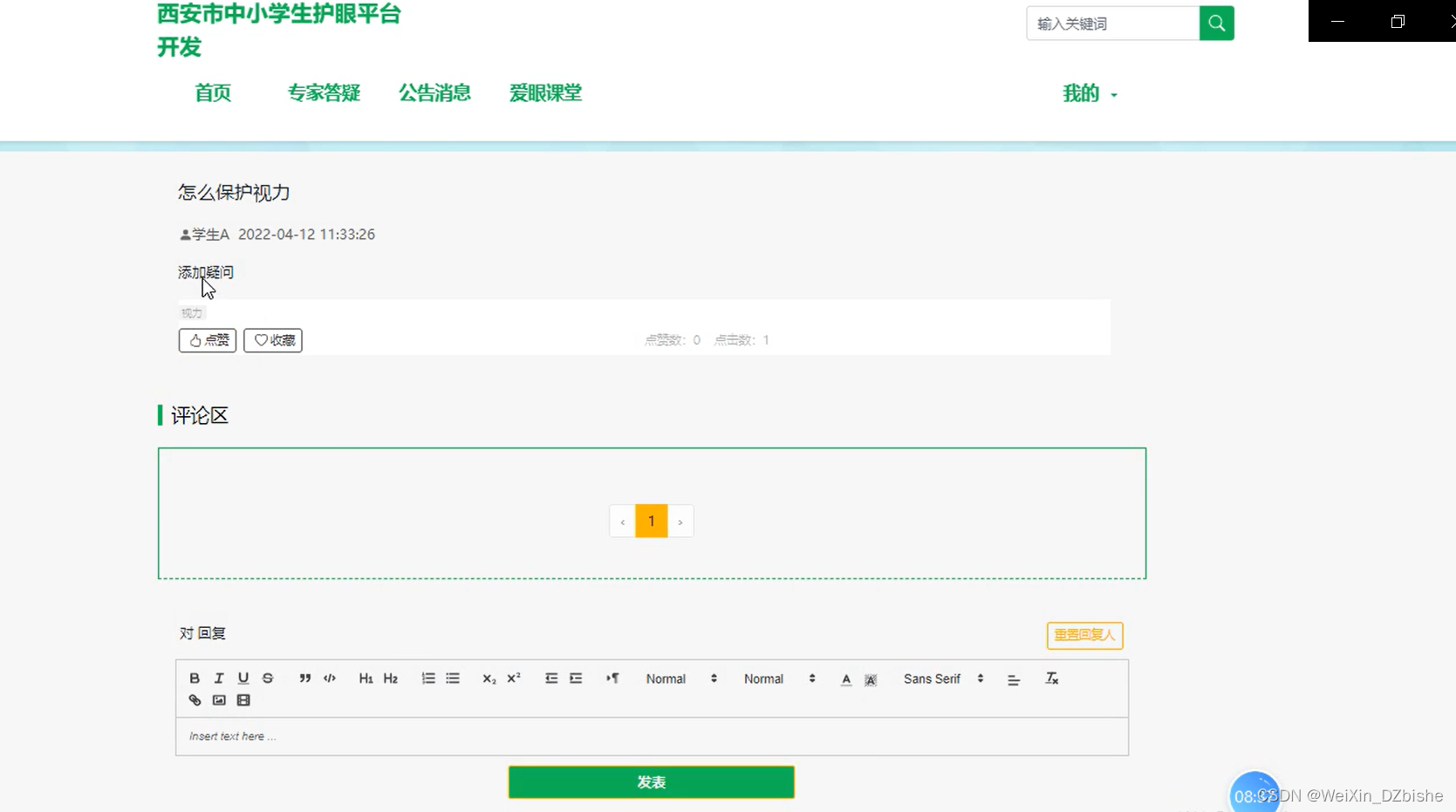
Task: Apply Heading 1 style
Action: (366, 679)
